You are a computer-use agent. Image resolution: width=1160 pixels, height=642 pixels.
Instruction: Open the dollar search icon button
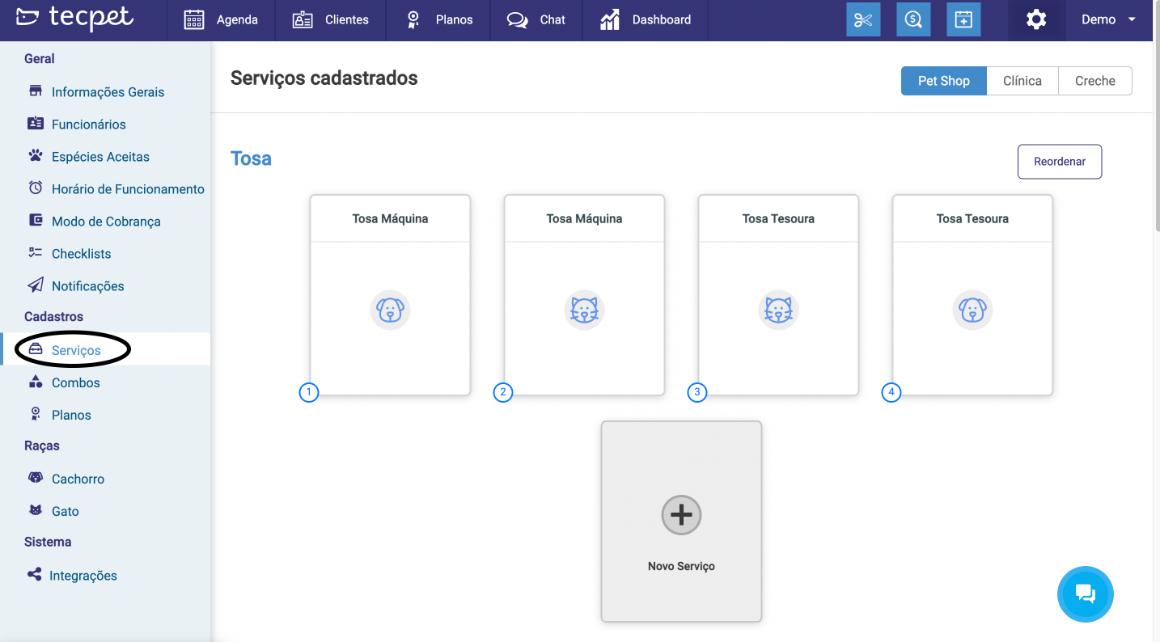point(913,20)
